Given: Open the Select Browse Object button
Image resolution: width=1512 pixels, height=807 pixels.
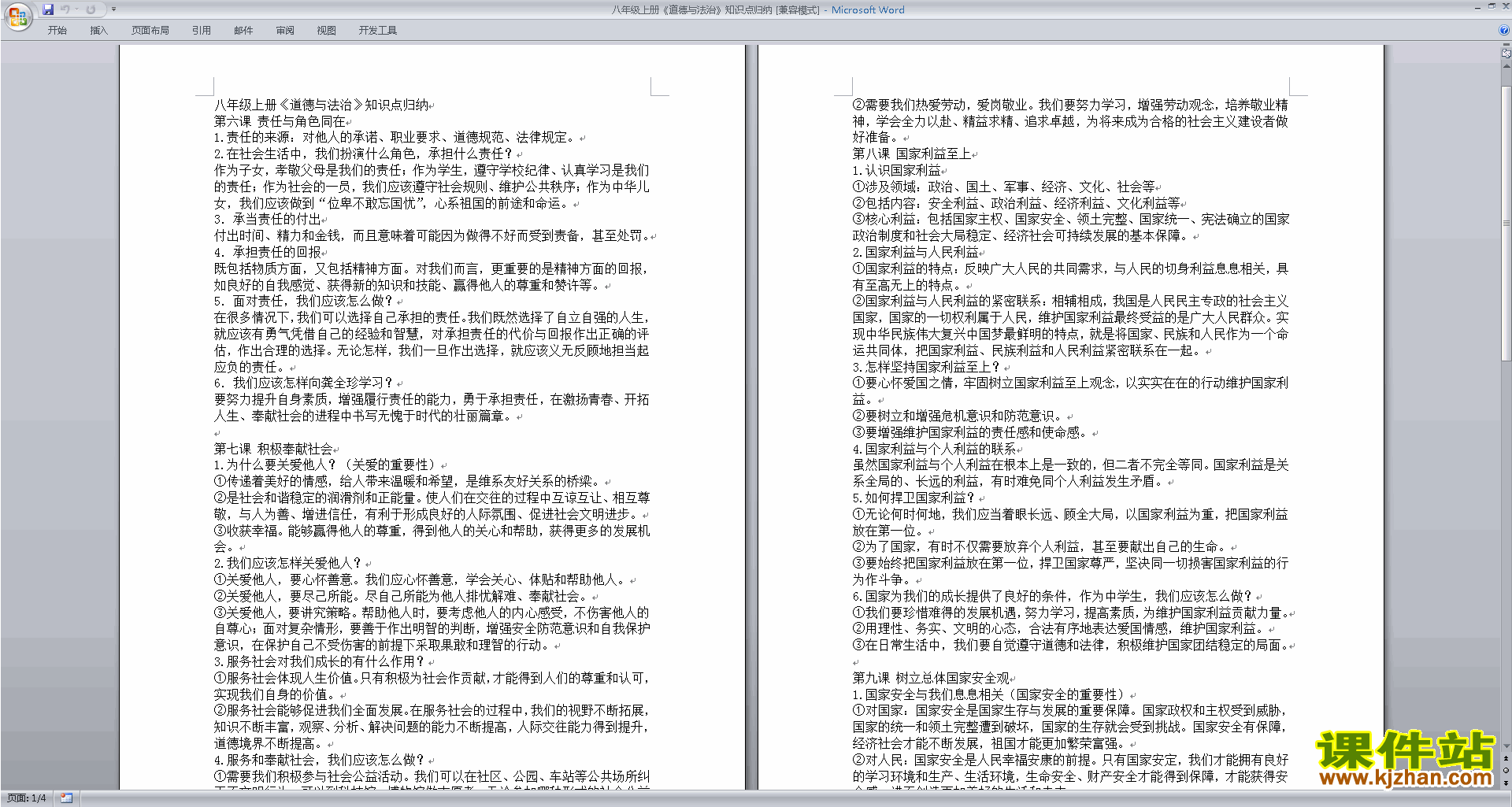Looking at the screenshot, I should [x=1506, y=771].
